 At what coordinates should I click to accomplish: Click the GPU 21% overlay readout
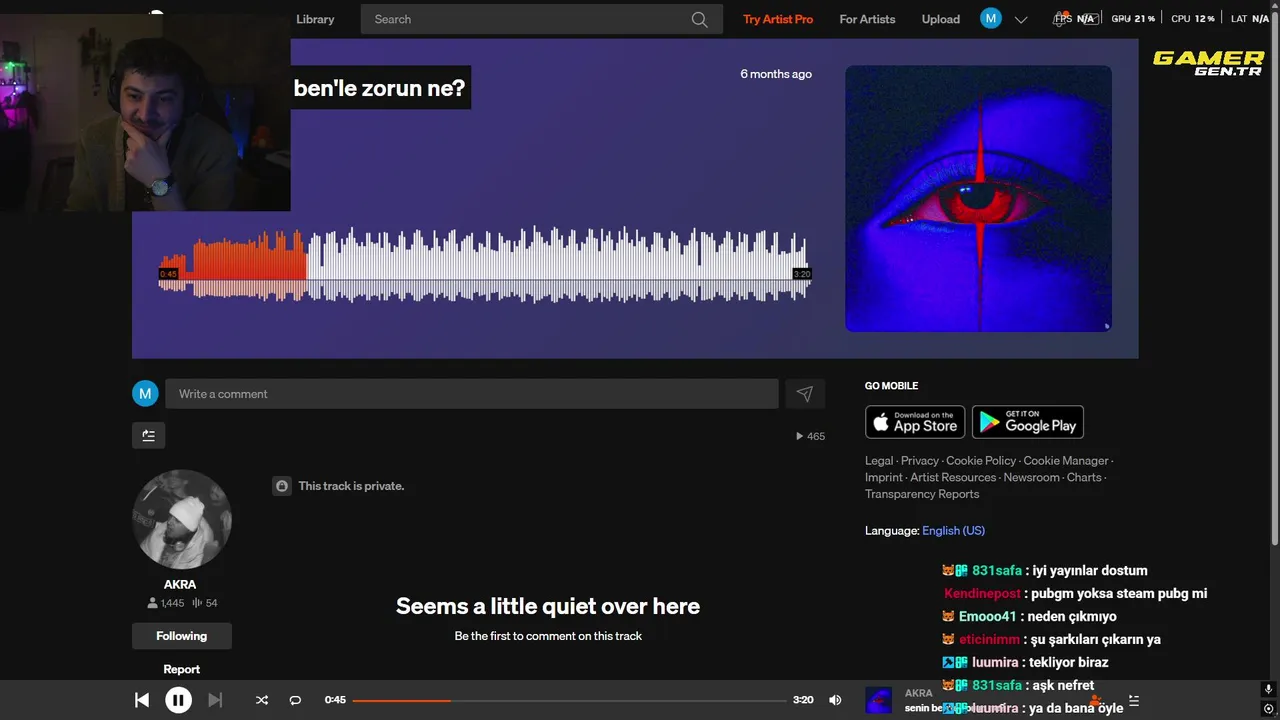tap(1133, 19)
